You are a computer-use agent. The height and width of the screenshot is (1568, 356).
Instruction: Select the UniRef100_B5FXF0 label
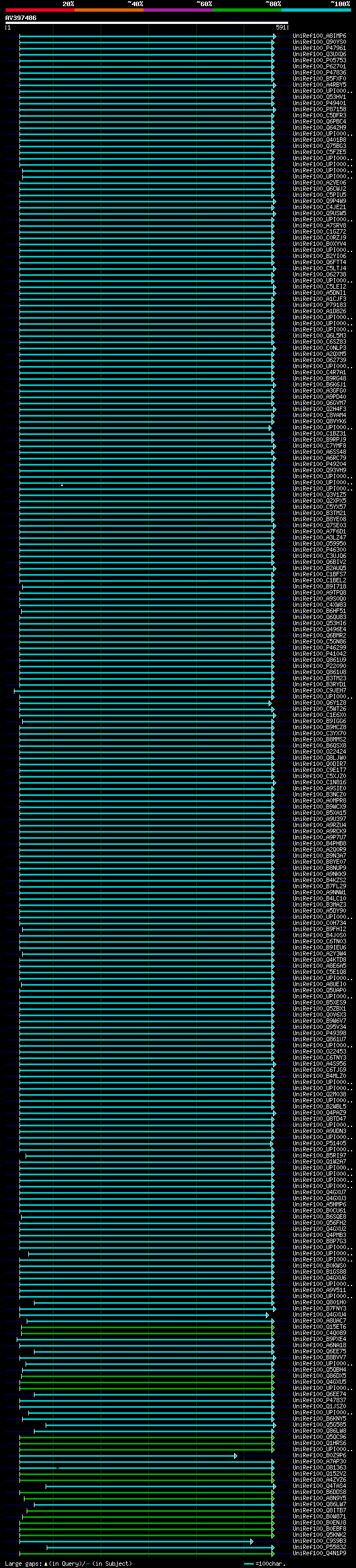coord(319,79)
